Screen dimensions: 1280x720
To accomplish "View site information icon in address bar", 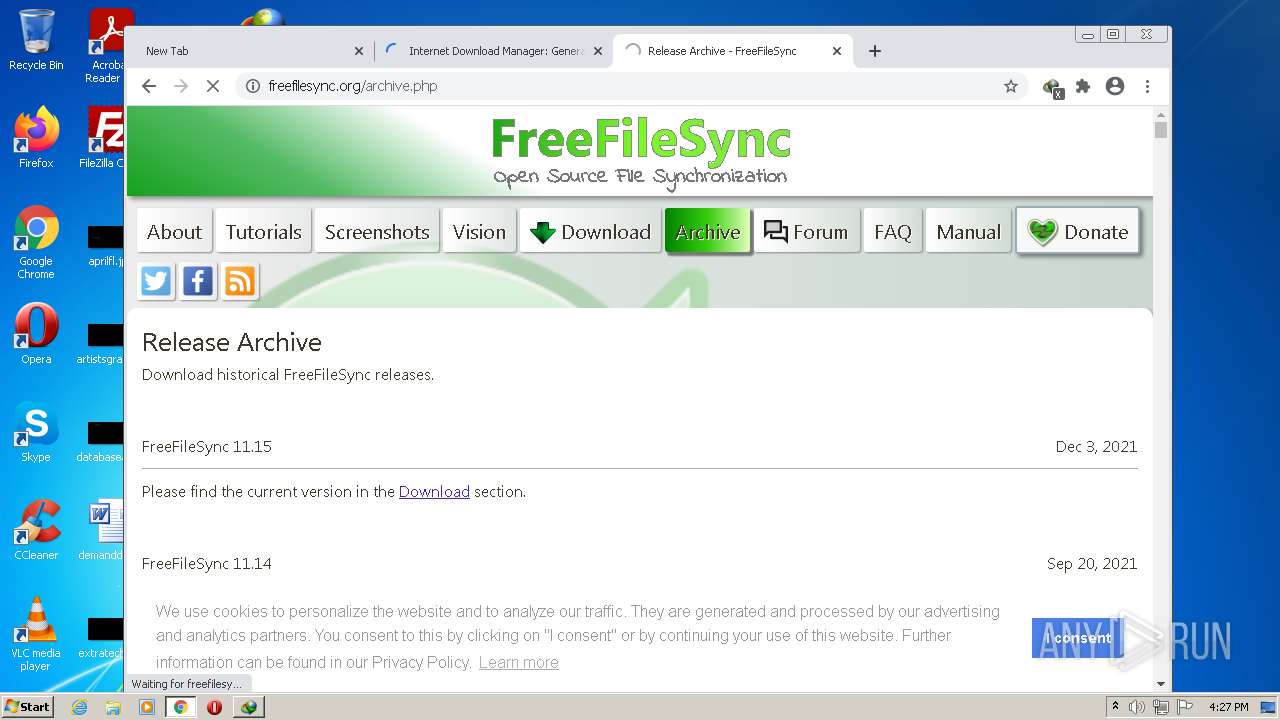I will 253,86.
